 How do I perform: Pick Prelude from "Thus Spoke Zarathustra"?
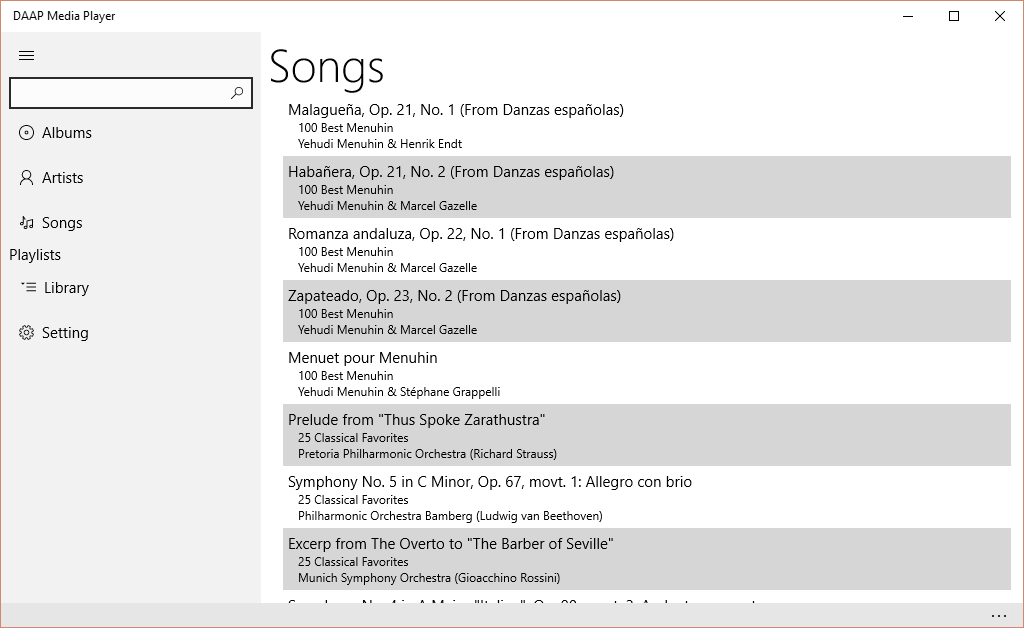(x=417, y=420)
